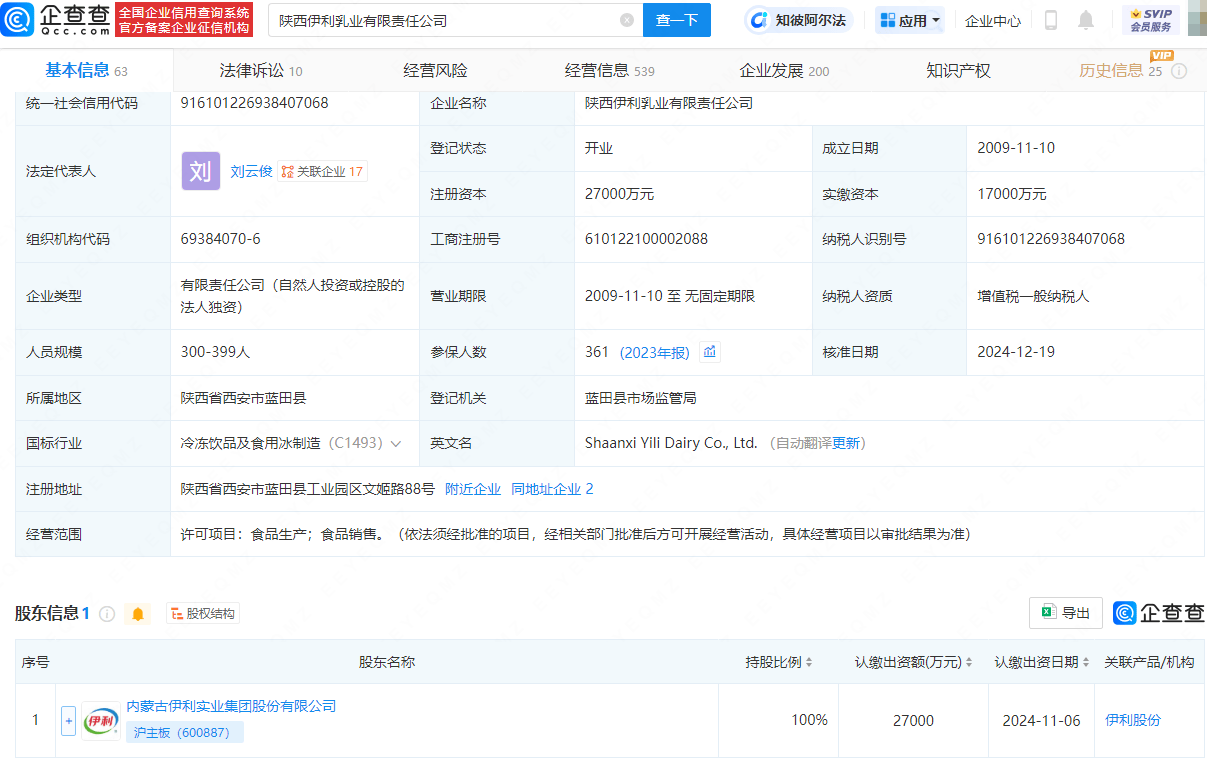Click the orange bell beside 股东信息
This screenshot has width=1207, height=758.
(138, 613)
